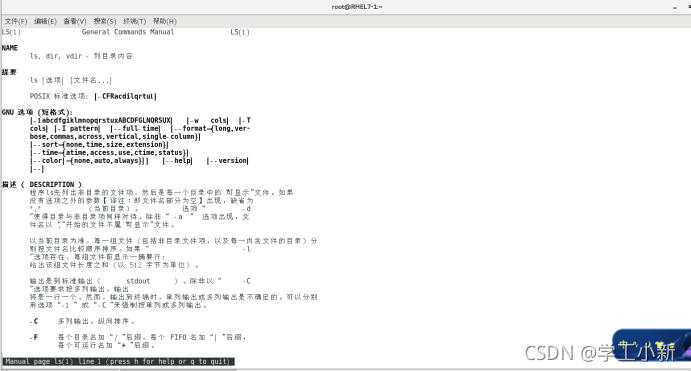The width and height of the screenshot is (691, 371).
Task: Click the --help option text
Action: coord(178,161)
